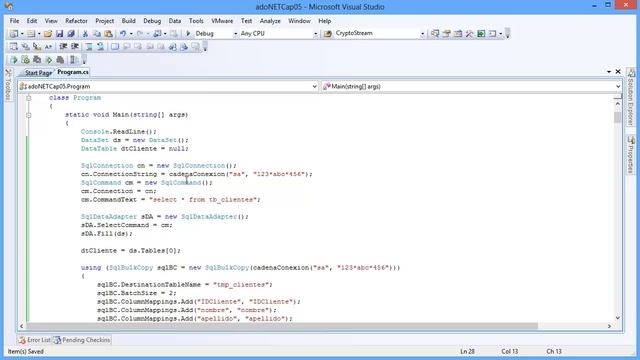The height and width of the screenshot is (360, 640).
Task: Open the File menu
Action: [14, 21]
